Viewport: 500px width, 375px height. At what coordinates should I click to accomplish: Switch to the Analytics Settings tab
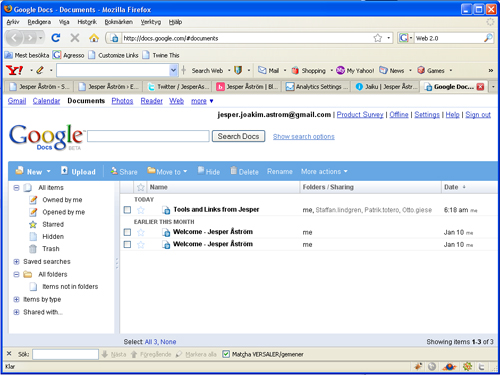pos(317,87)
